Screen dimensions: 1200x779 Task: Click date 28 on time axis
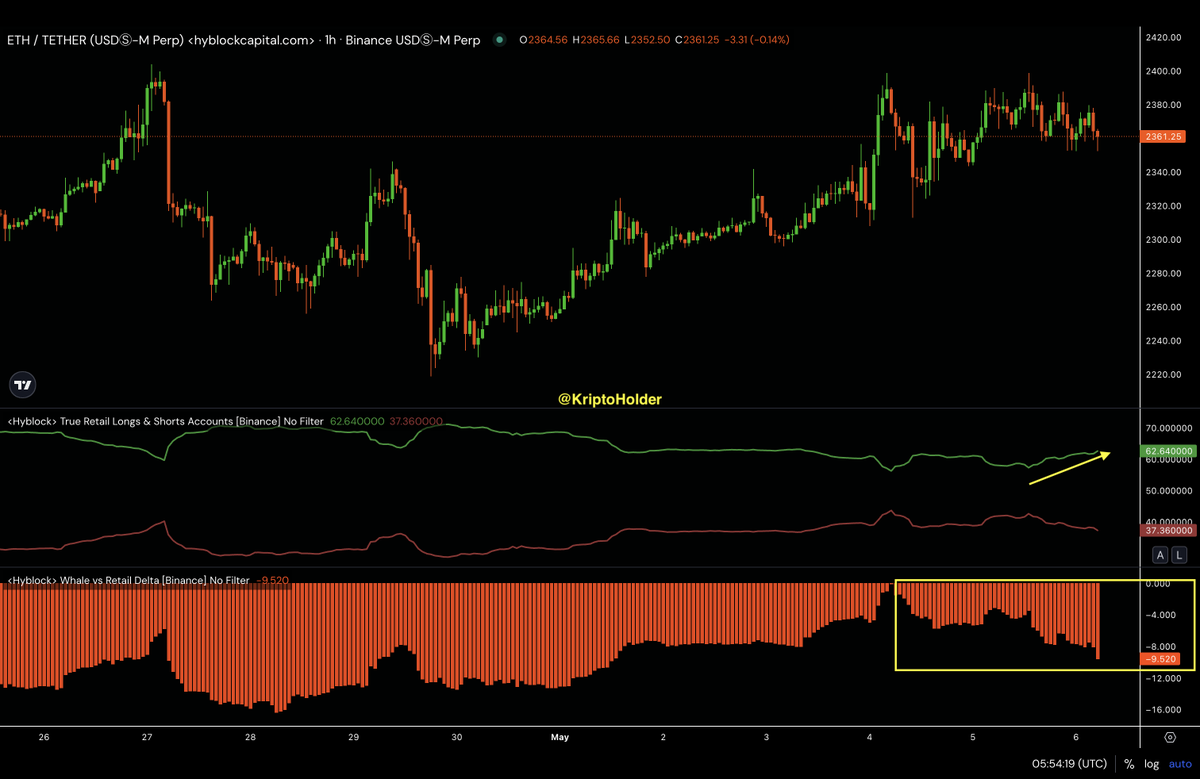(250, 737)
